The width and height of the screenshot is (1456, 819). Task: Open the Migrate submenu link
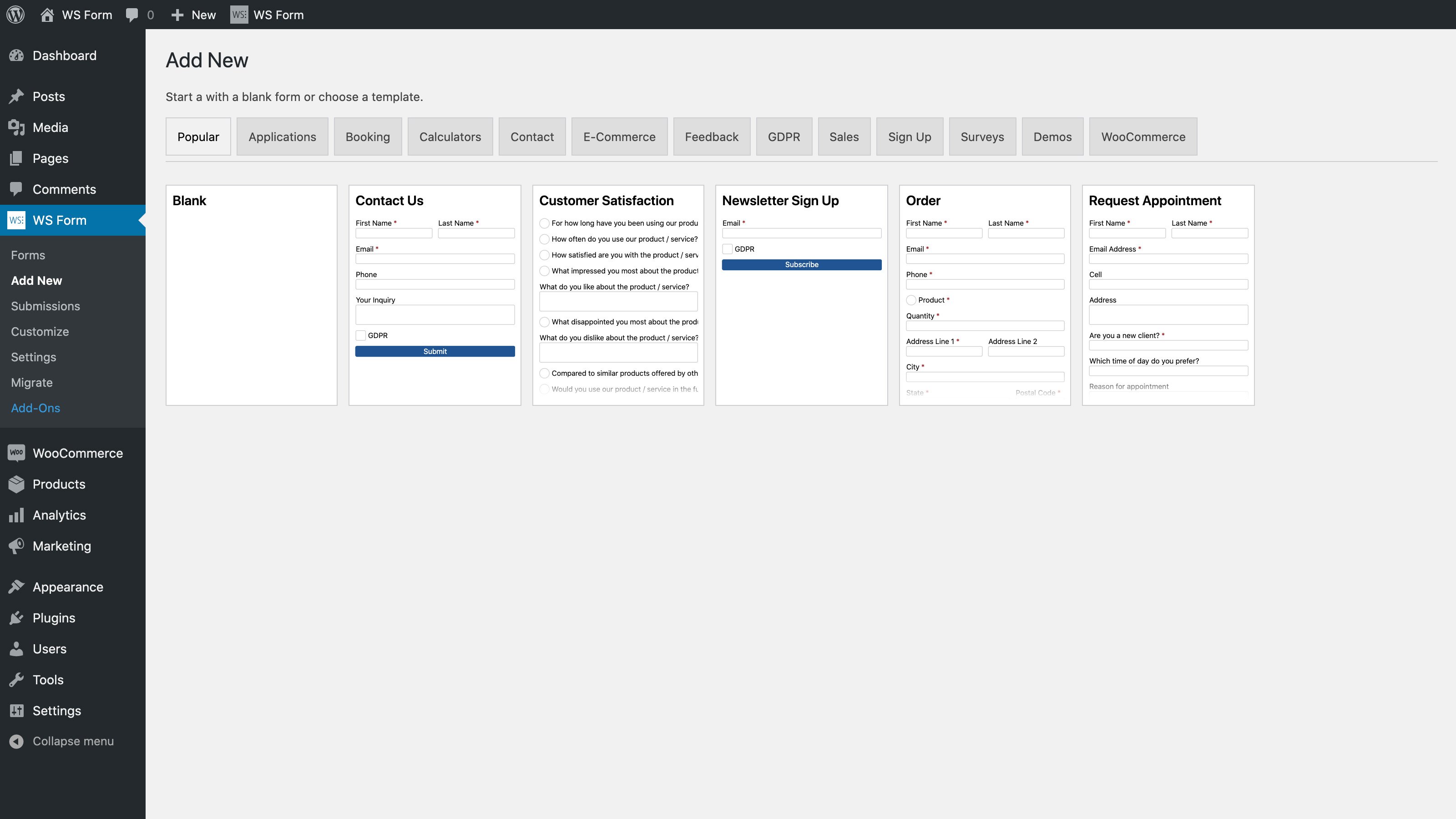point(32,383)
